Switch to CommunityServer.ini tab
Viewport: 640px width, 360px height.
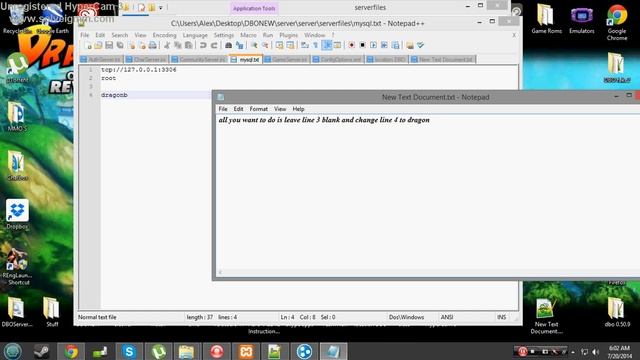coord(199,60)
